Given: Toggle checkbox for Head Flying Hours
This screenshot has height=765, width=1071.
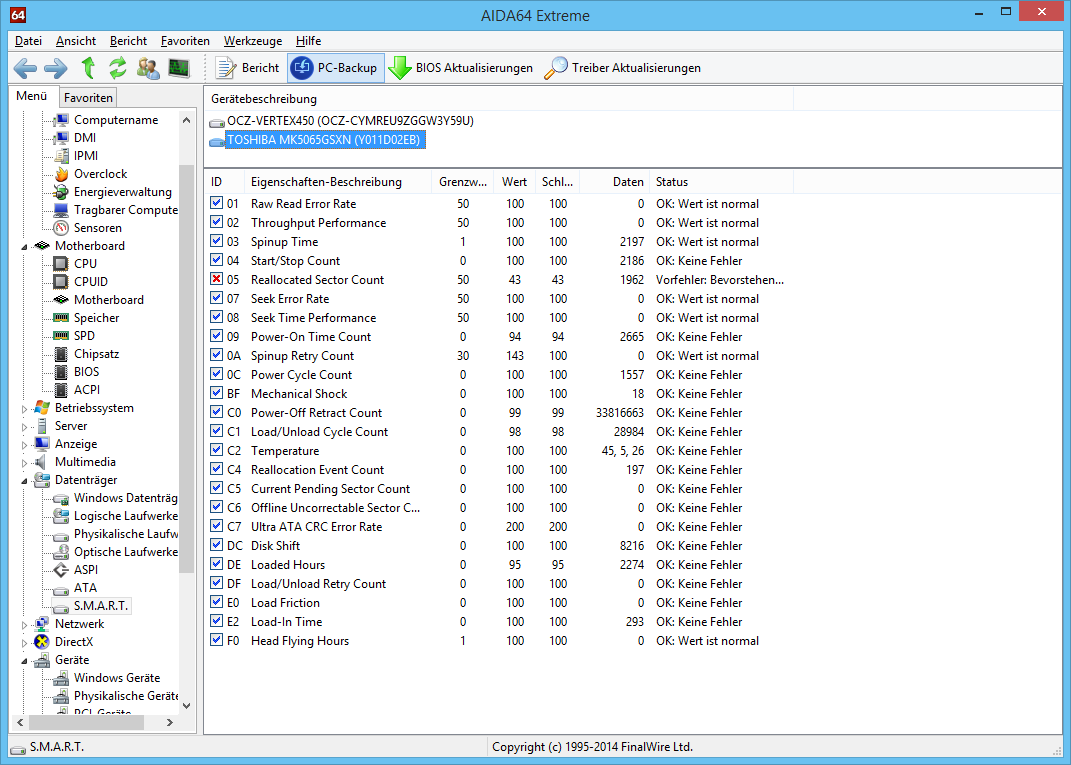Looking at the screenshot, I should 217,640.
